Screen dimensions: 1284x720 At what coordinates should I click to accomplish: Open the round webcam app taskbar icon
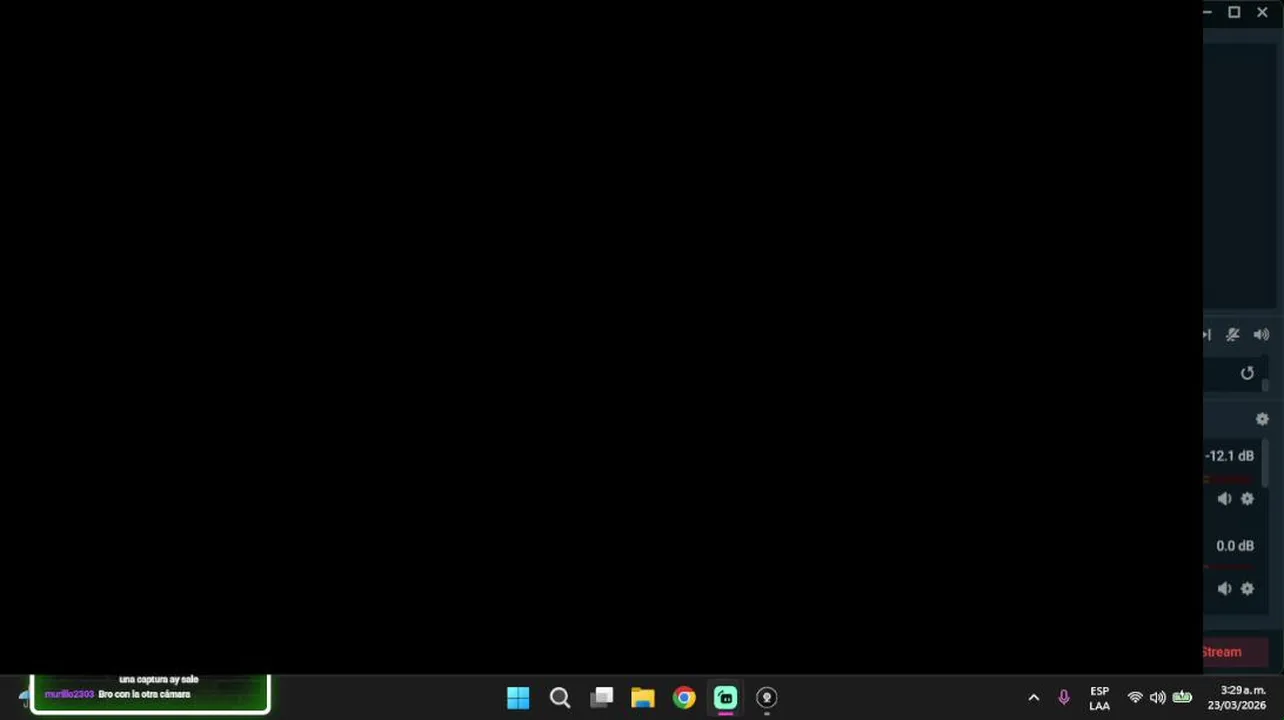click(767, 698)
